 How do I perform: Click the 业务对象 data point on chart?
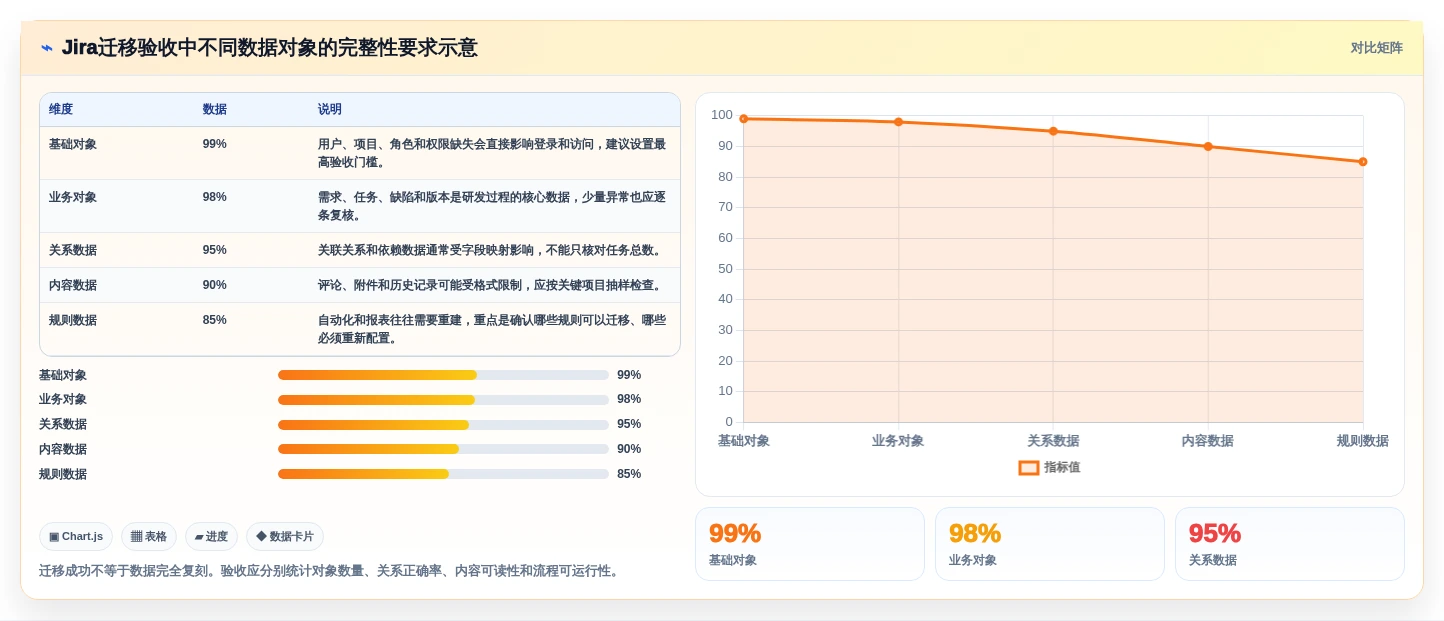point(898,122)
